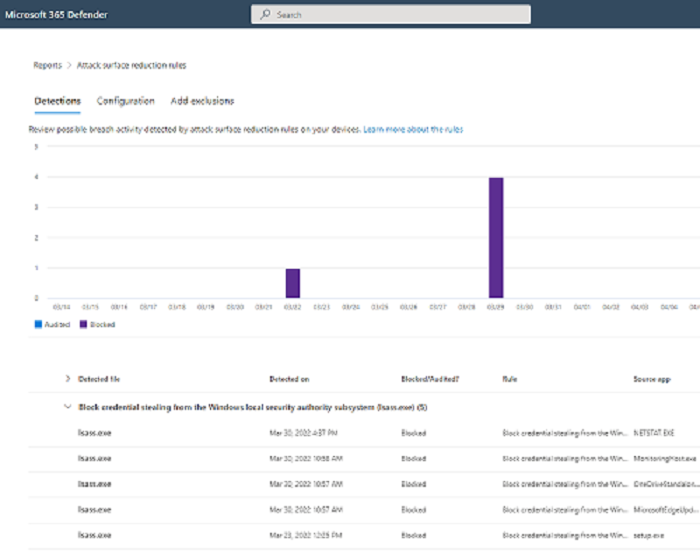Click the NETSTAT.EXE source app cell

[x=654, y=433]
